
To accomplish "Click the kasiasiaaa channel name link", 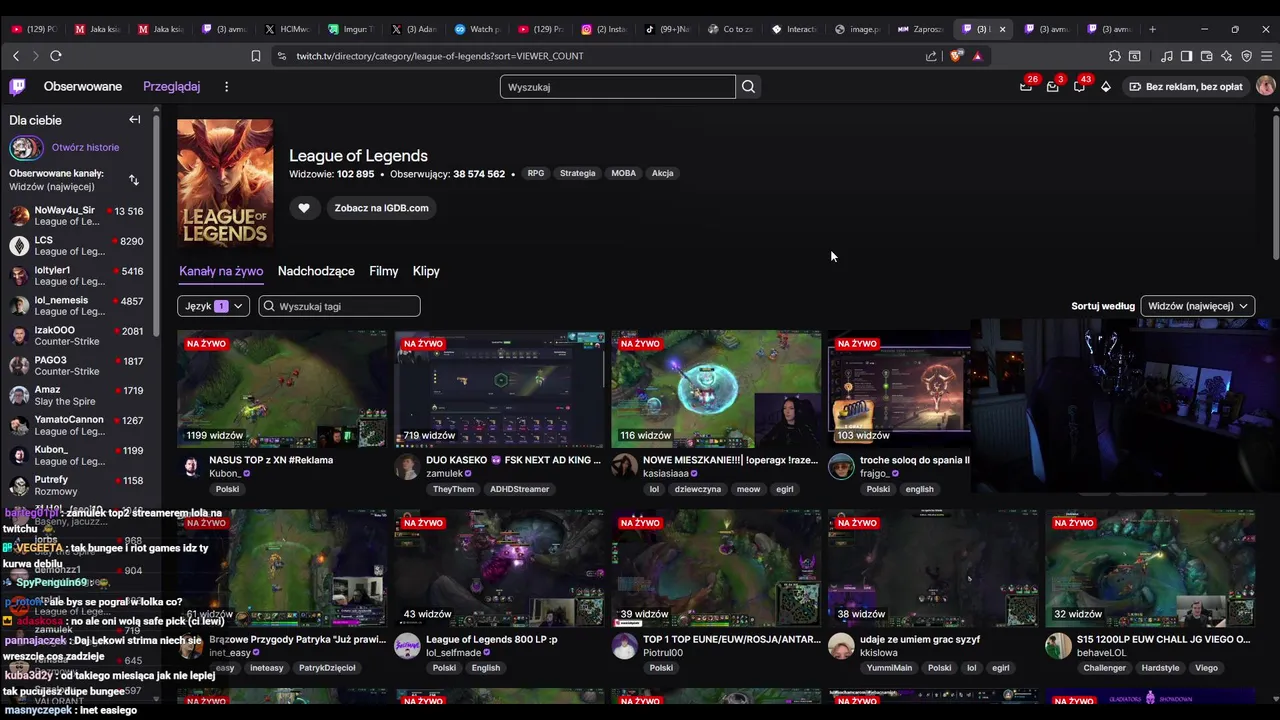I will 666,474.
